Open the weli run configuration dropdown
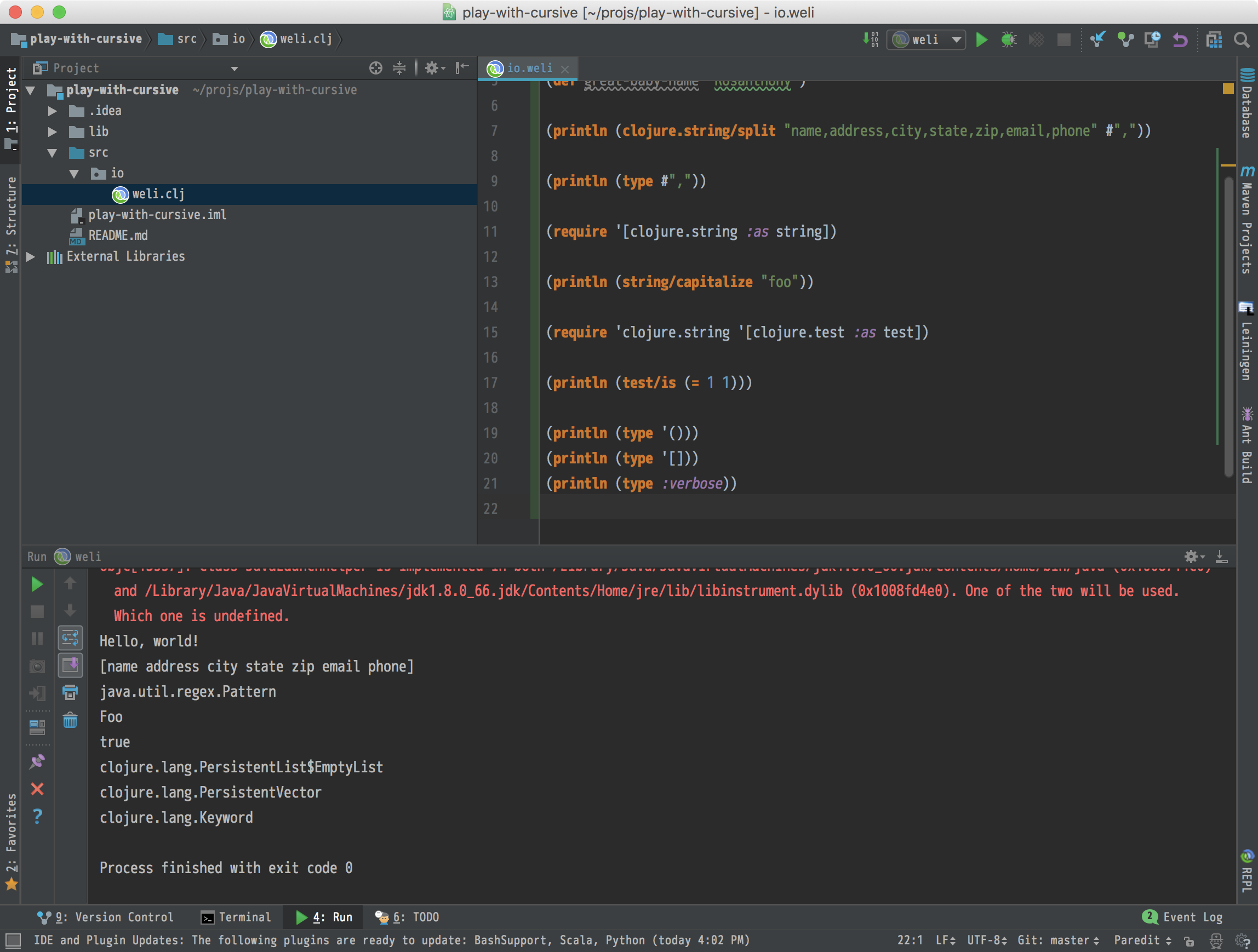The height and width of the screenshot is (952, 1258). 926,40
